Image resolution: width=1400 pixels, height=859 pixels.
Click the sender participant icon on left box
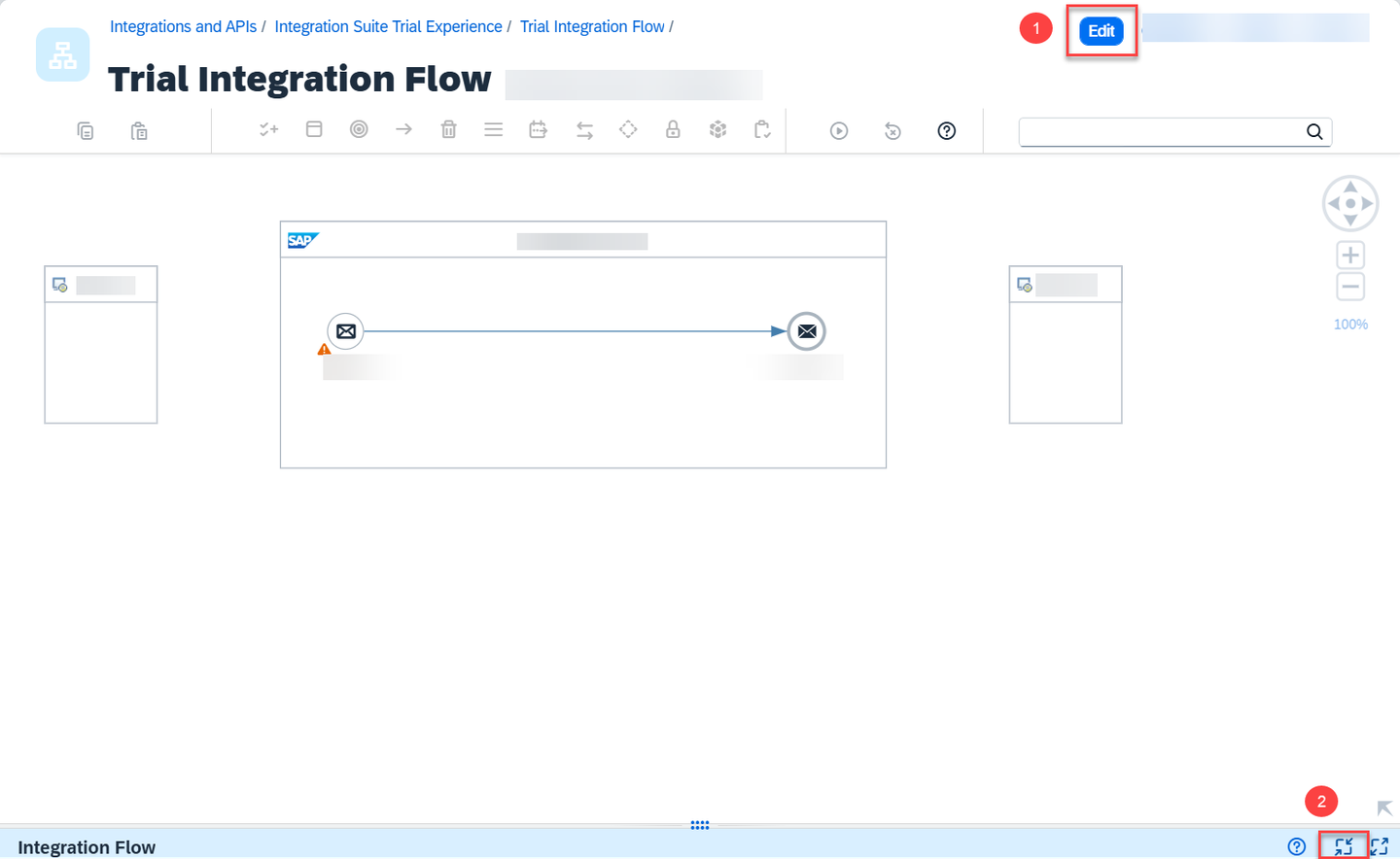(60, 285)
